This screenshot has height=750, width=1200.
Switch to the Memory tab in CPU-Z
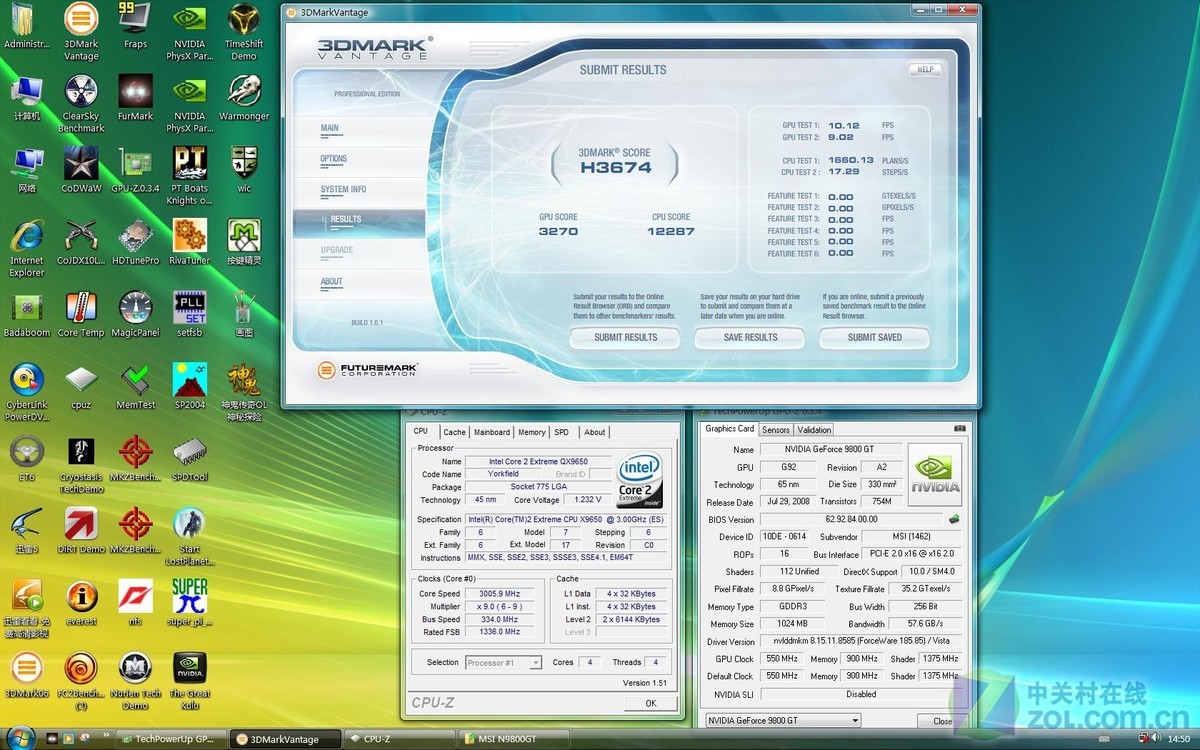[532, 432]
